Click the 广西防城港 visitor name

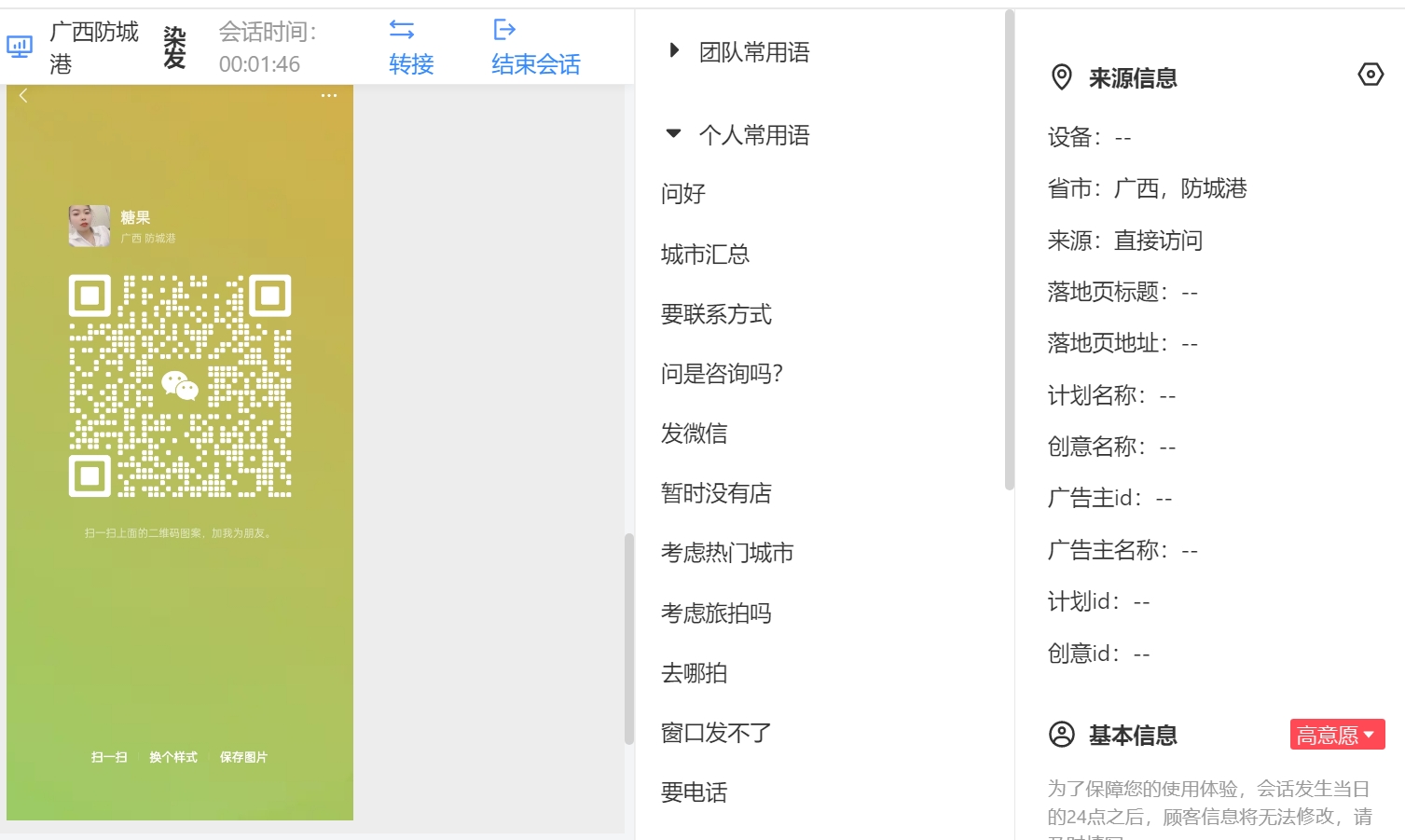[94, 48]
